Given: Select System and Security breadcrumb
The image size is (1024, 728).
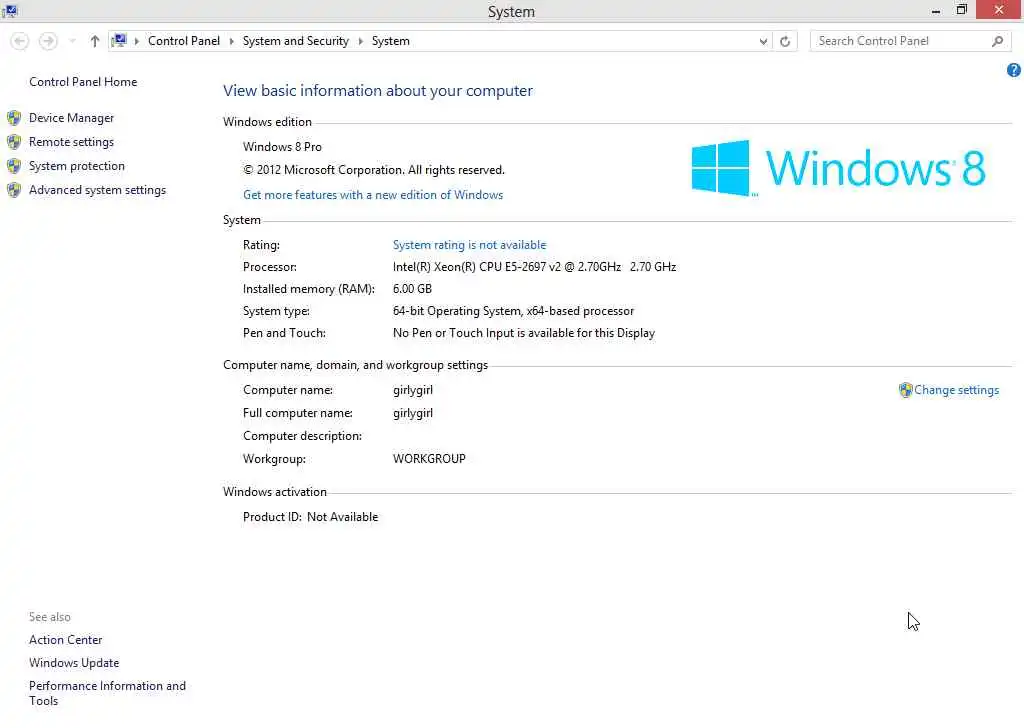Looking at the screenshot, I should [x=295, y=40].
